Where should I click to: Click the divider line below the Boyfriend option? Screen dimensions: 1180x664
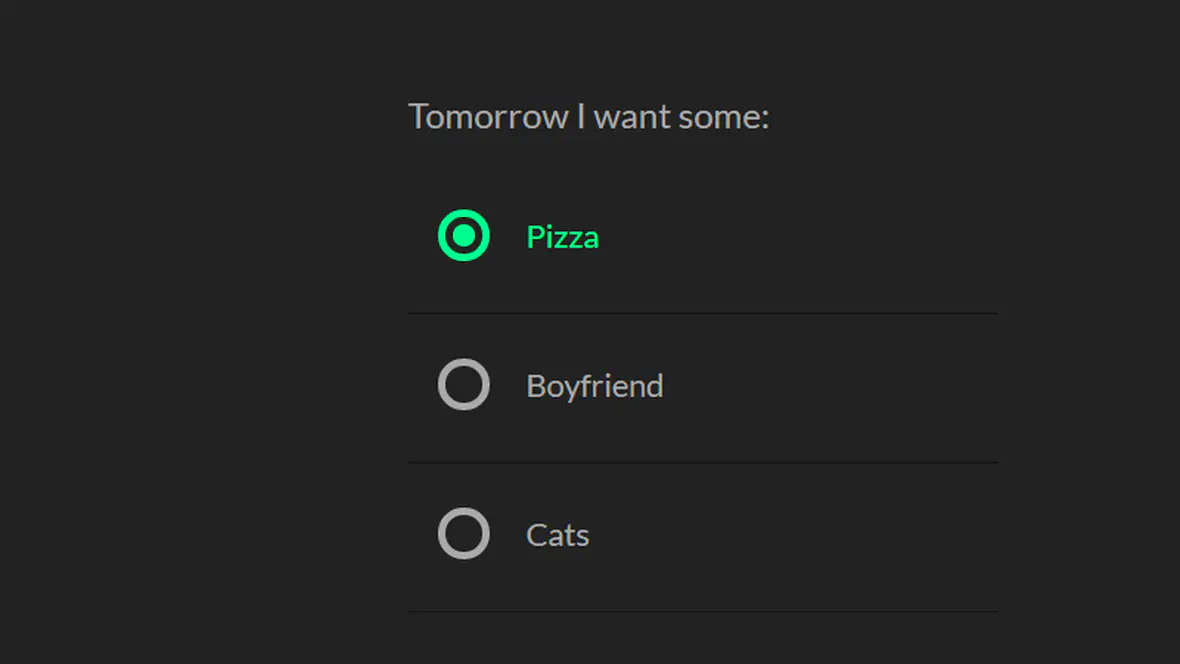click(x=703, y=462)
